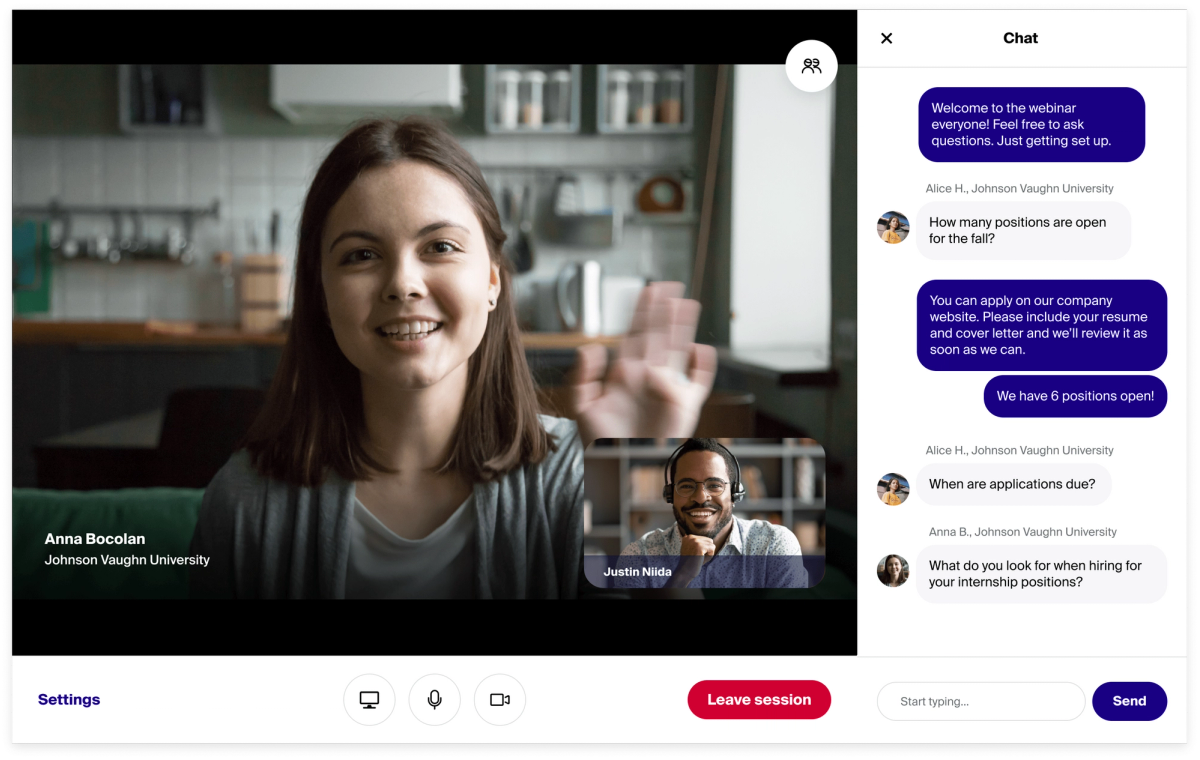Open the participants panel icon
The image size is (1200, 760).
pos(811,65)
